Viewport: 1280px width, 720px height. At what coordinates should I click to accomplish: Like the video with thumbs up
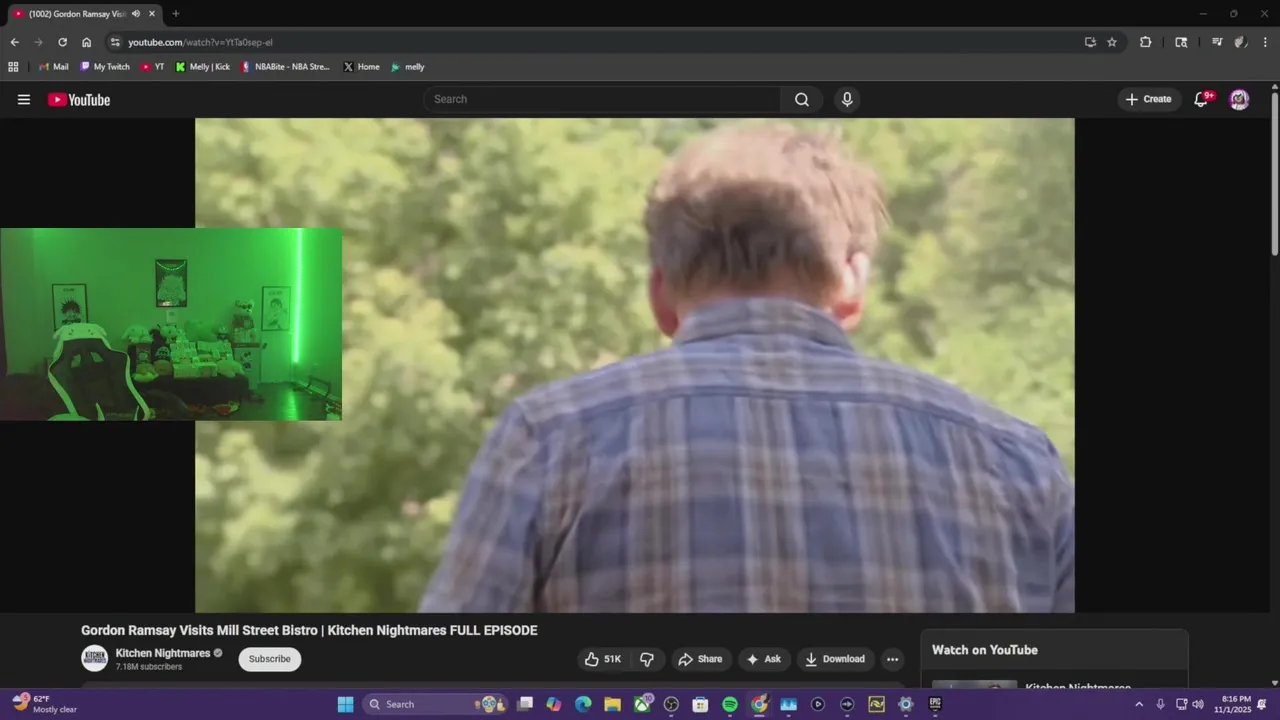tap(603, 659)
